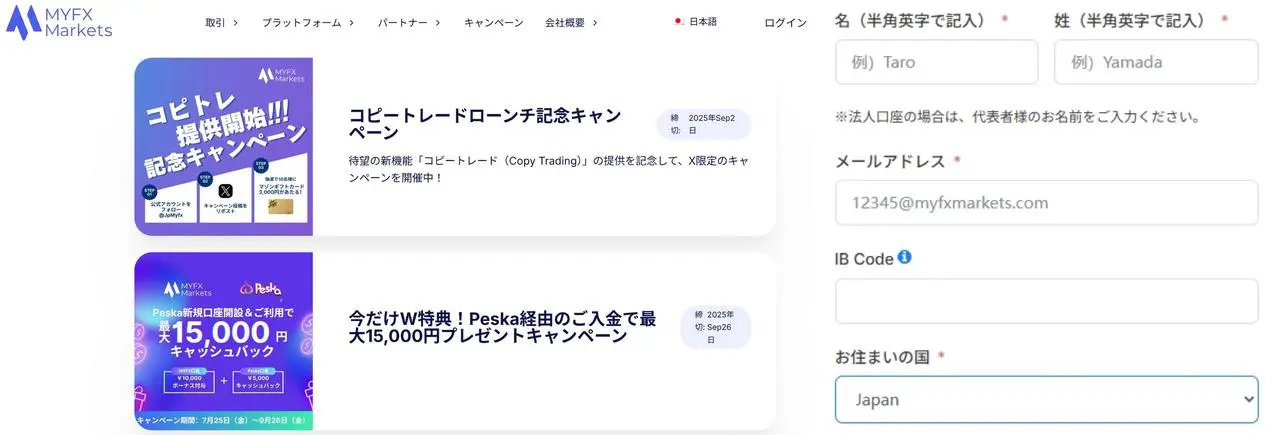This screenshot has width=1280, height=435.
Task: Open the コピートレード campaign banner image
Action: (x=224, y=146)
